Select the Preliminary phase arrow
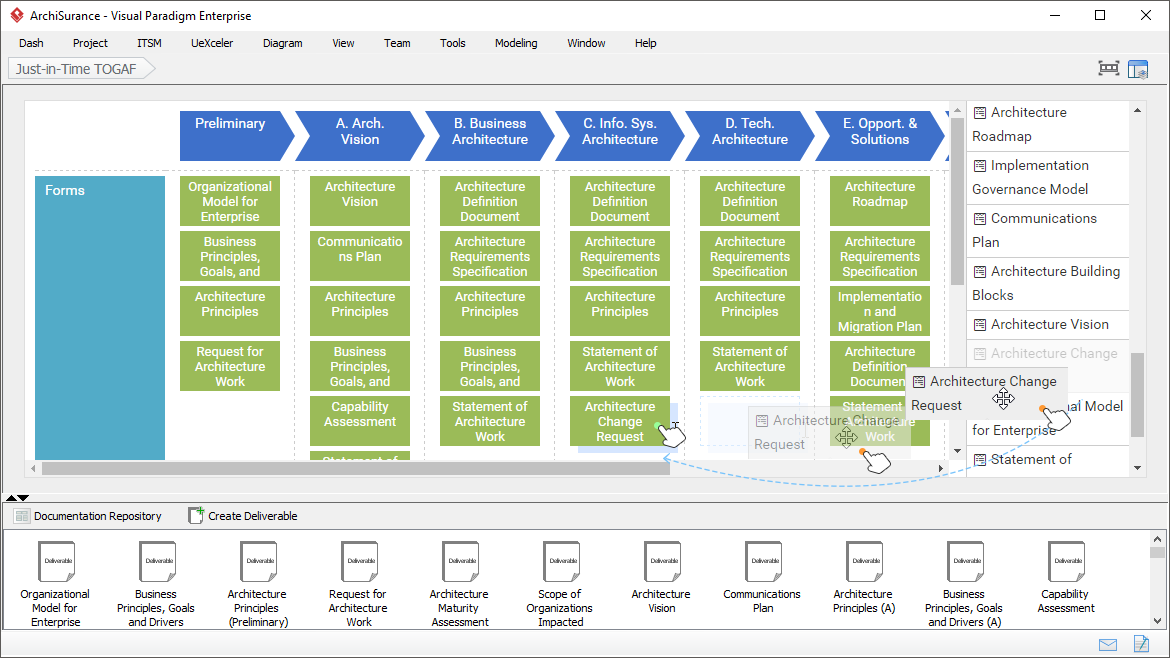The height and width of the screenshot is (658, 1170). coord(237,136)
